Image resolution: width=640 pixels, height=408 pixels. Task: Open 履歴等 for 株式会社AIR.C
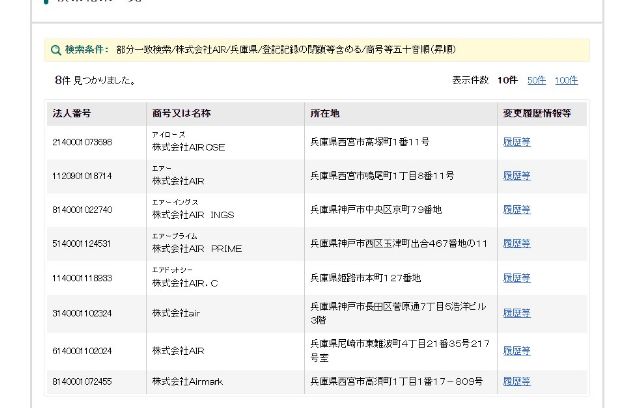tap(517, 278)
